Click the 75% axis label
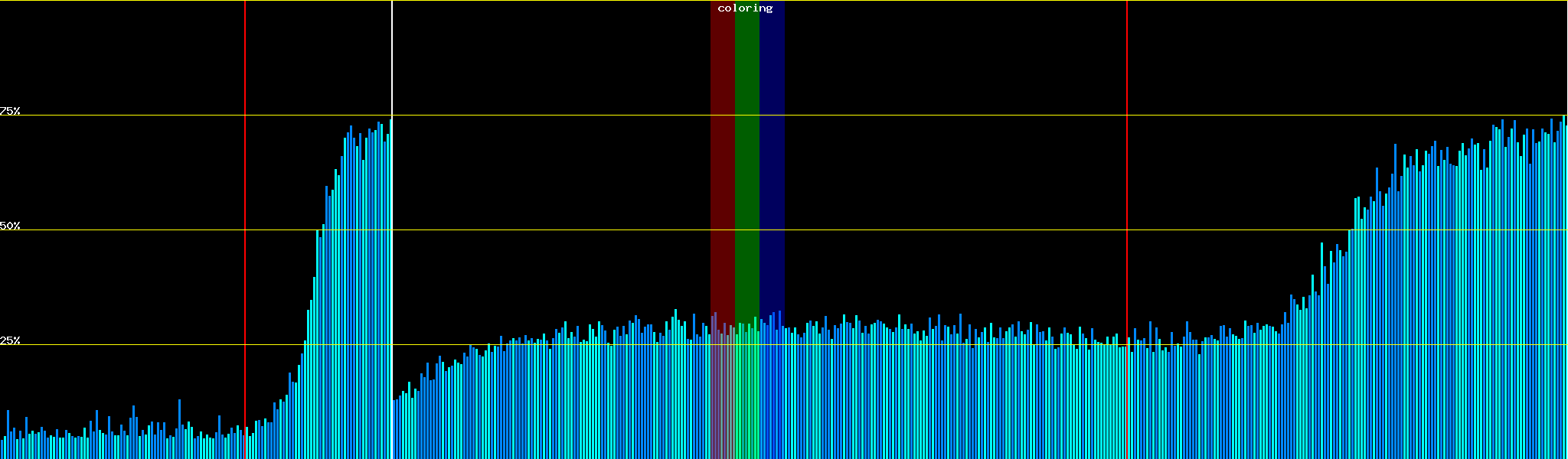 coord(10,111)
